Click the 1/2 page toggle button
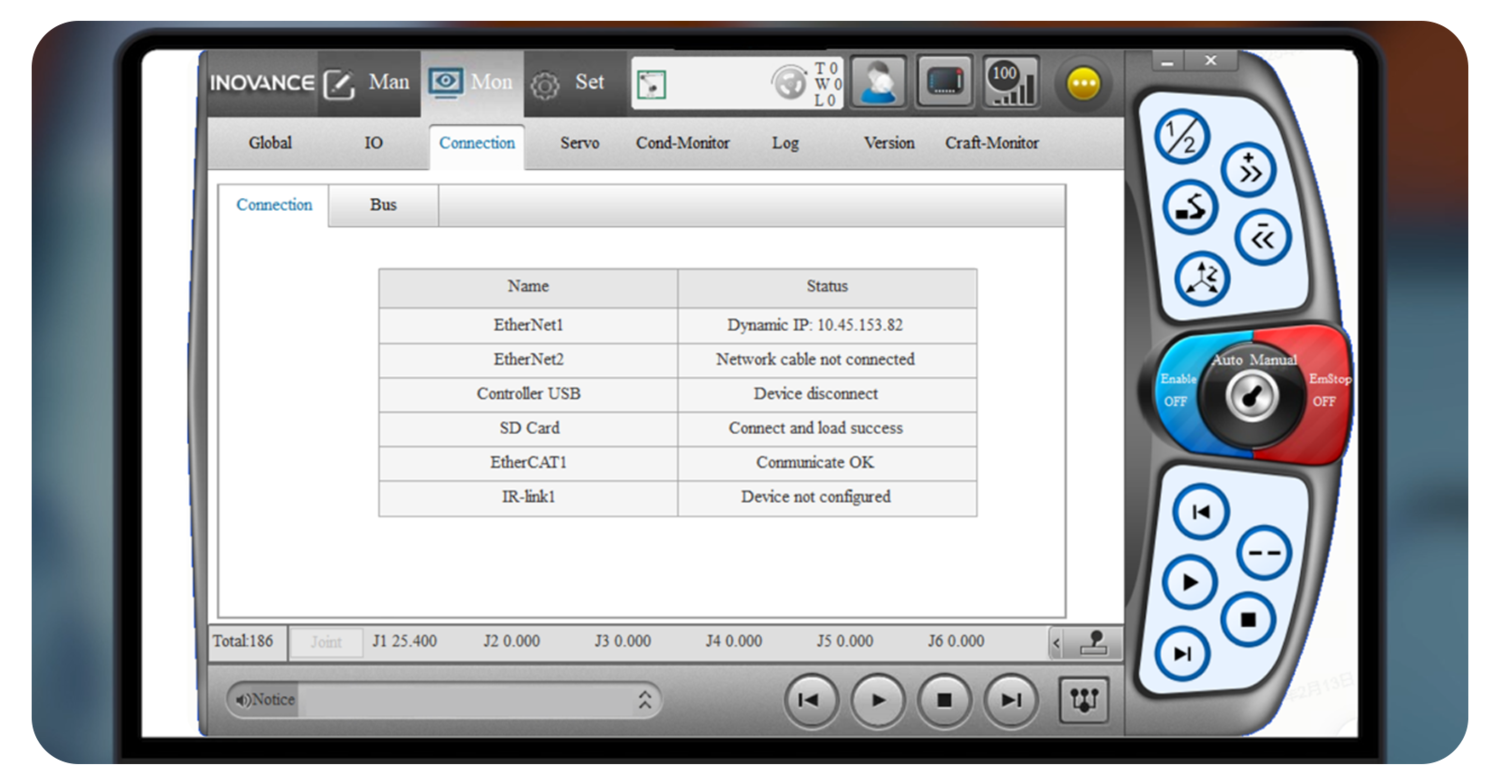Image resolution: width=1500 pixels, height=784 pixels. click(1182, 137)
